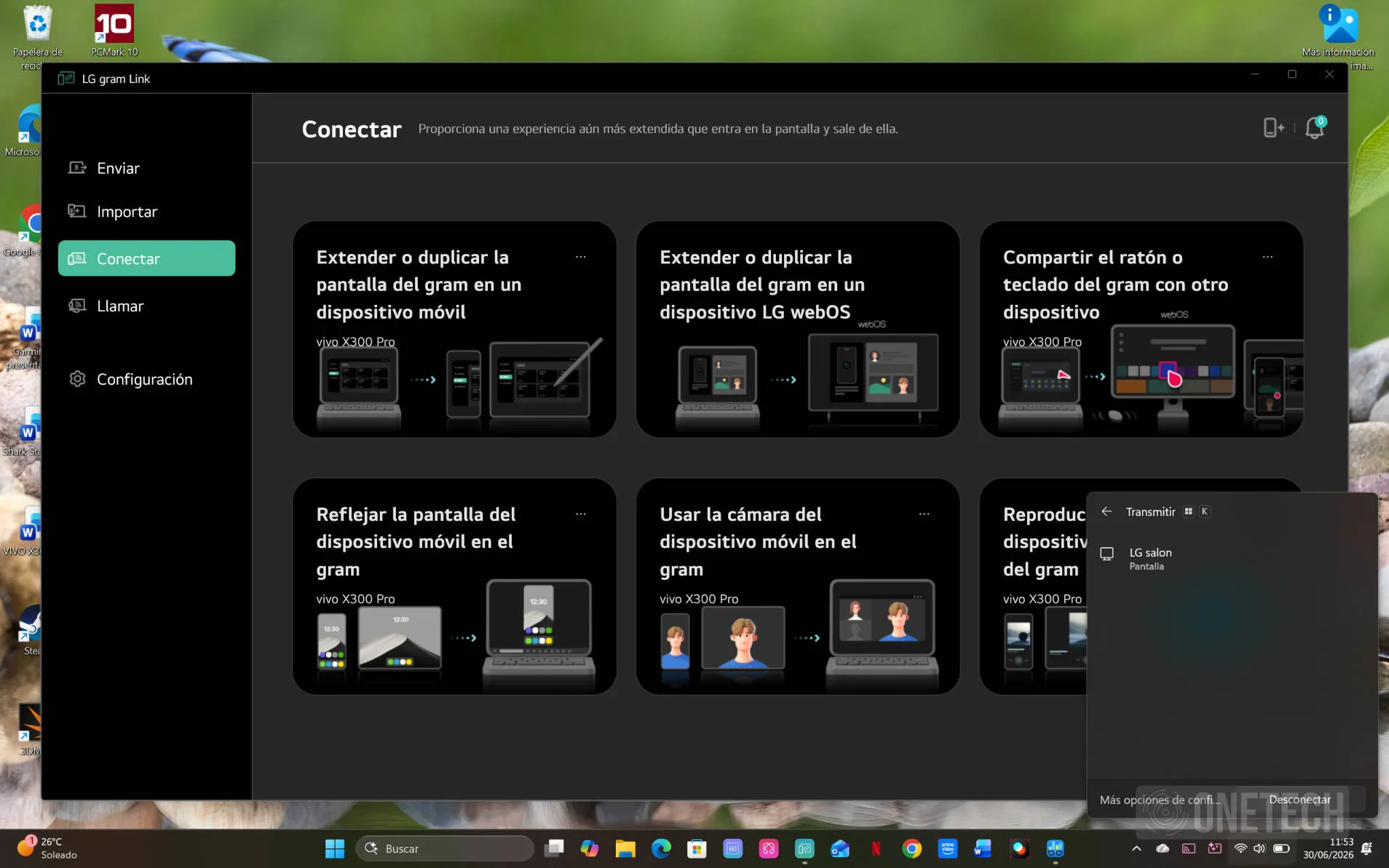Open the Compartir el ratón o teclado card
The height and width of the screenshot is (868, 1389).
click(1141, 329)
